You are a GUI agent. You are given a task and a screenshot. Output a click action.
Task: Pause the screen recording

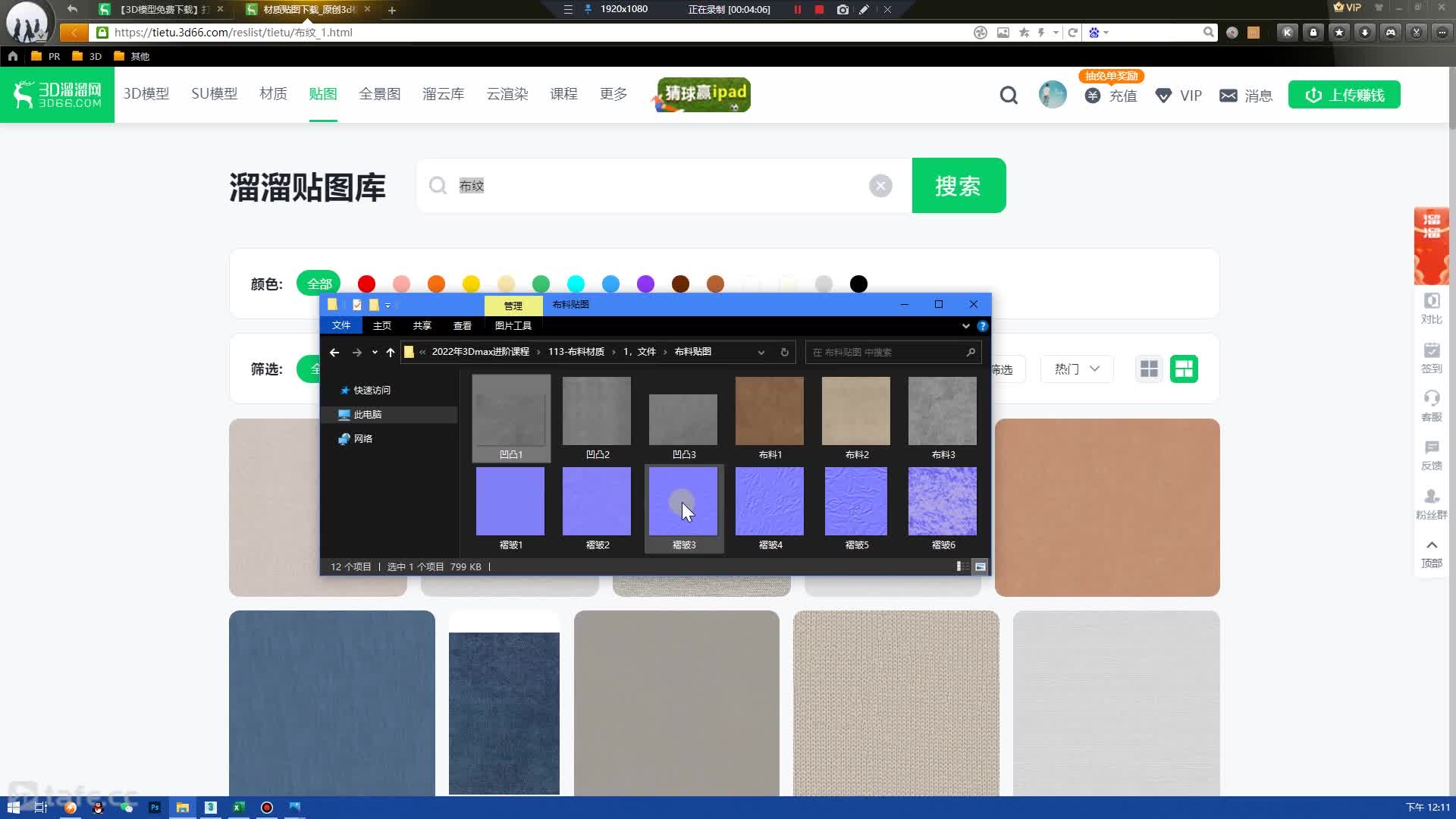tap(797, 10)
